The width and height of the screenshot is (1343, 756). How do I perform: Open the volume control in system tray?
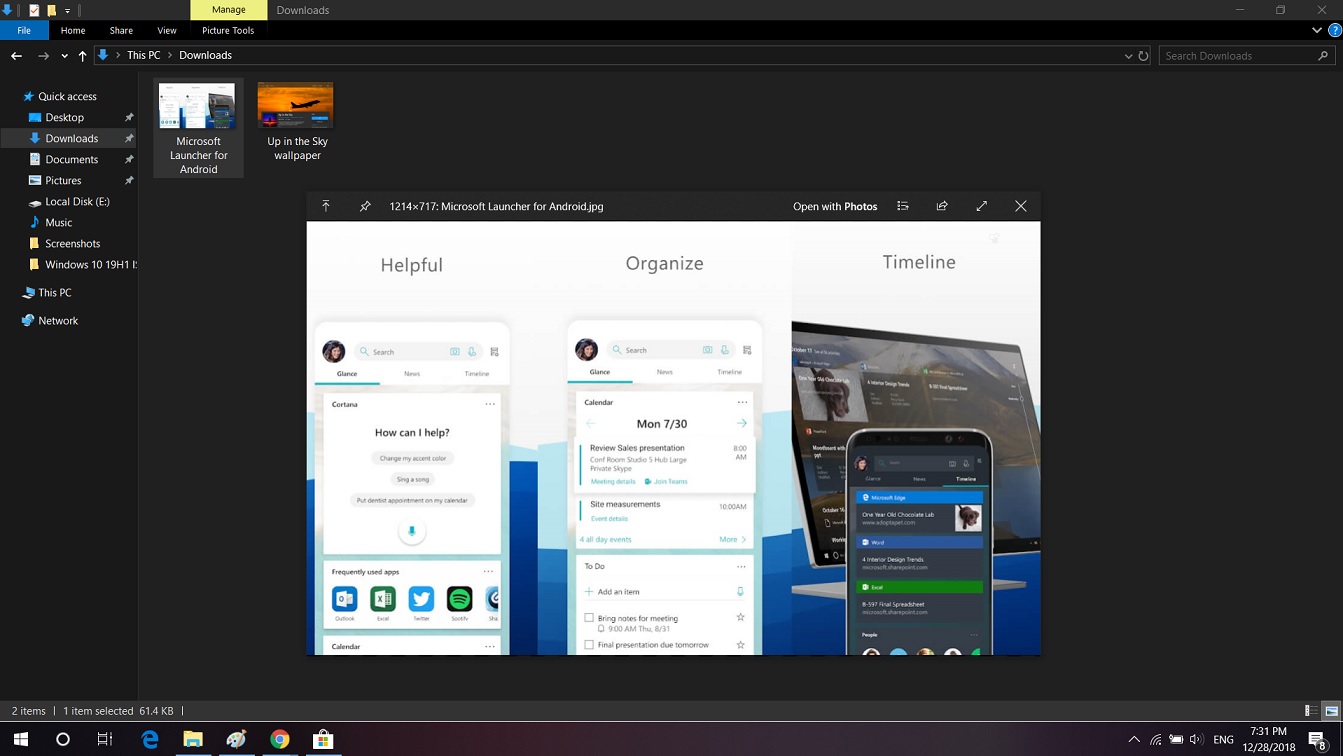pyautogui.click(x=1198, y=739)
